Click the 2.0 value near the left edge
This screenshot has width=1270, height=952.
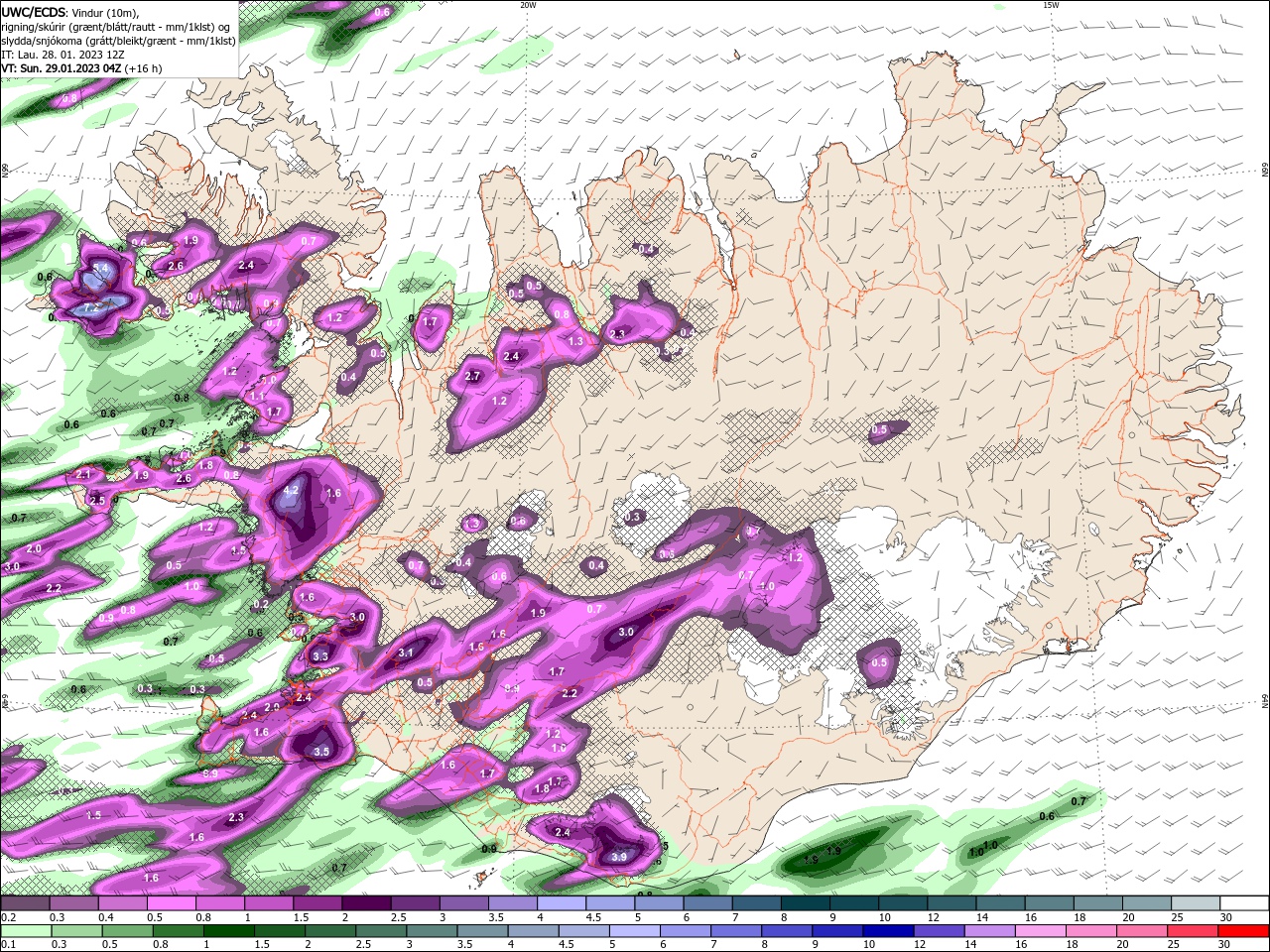coord(34,548)
